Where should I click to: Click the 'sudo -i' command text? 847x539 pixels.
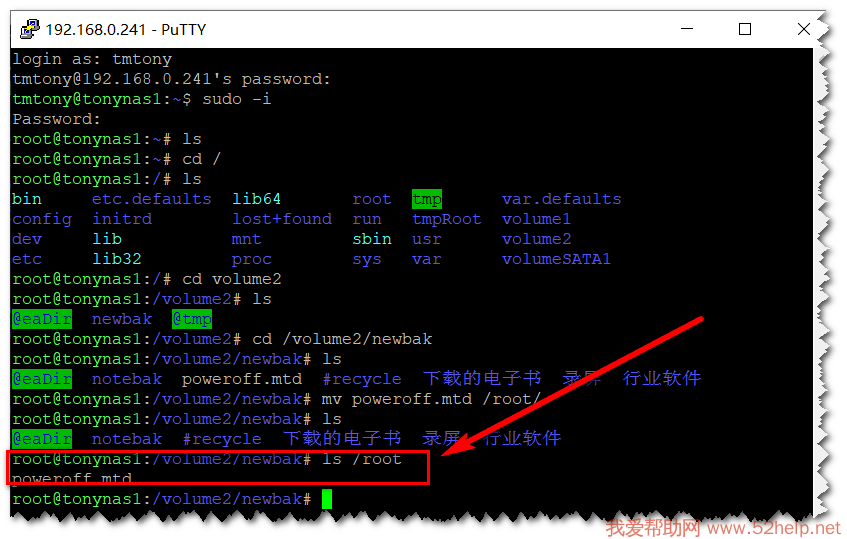(237, 99)
